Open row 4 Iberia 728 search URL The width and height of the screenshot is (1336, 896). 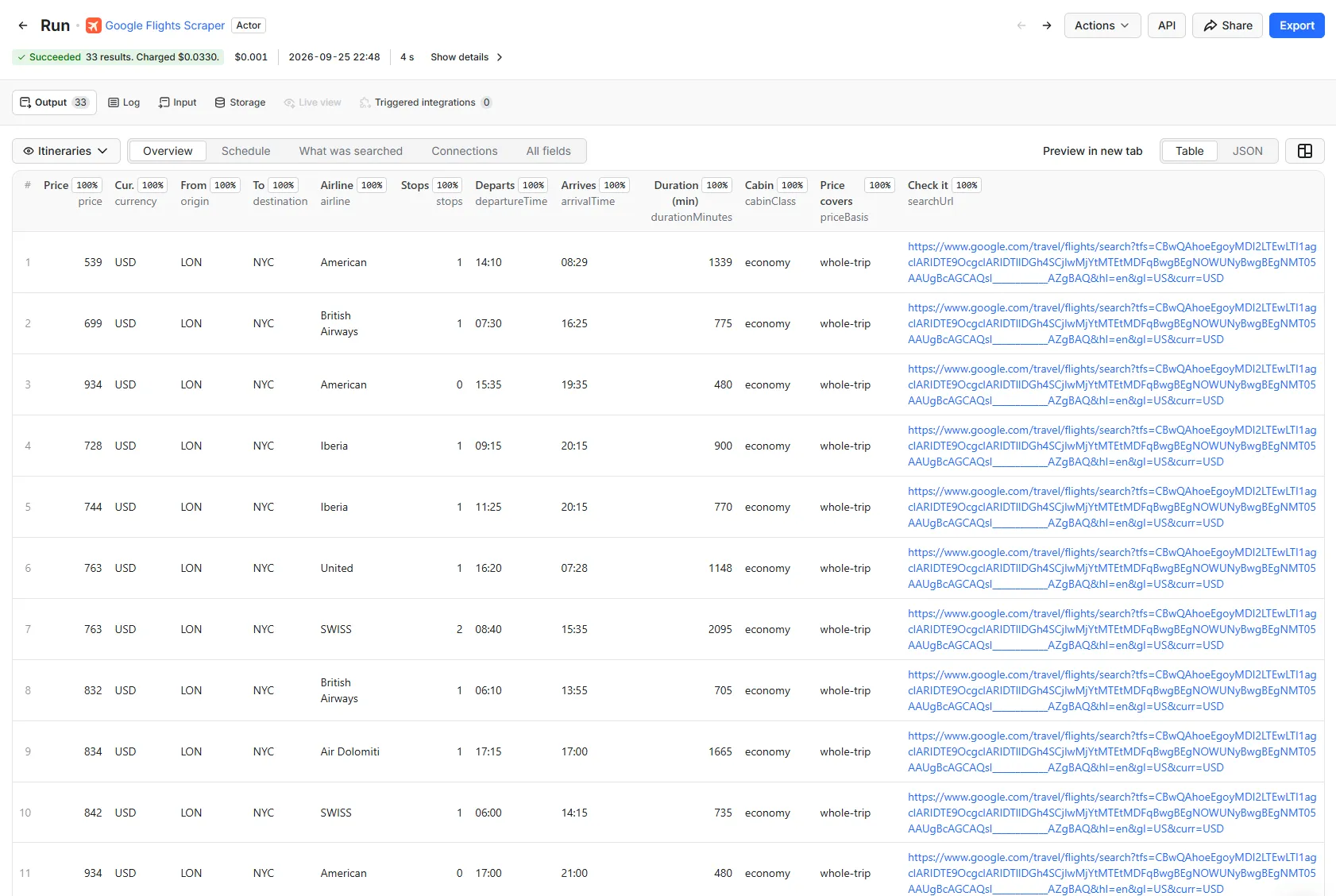click(x=1112, y=446)
